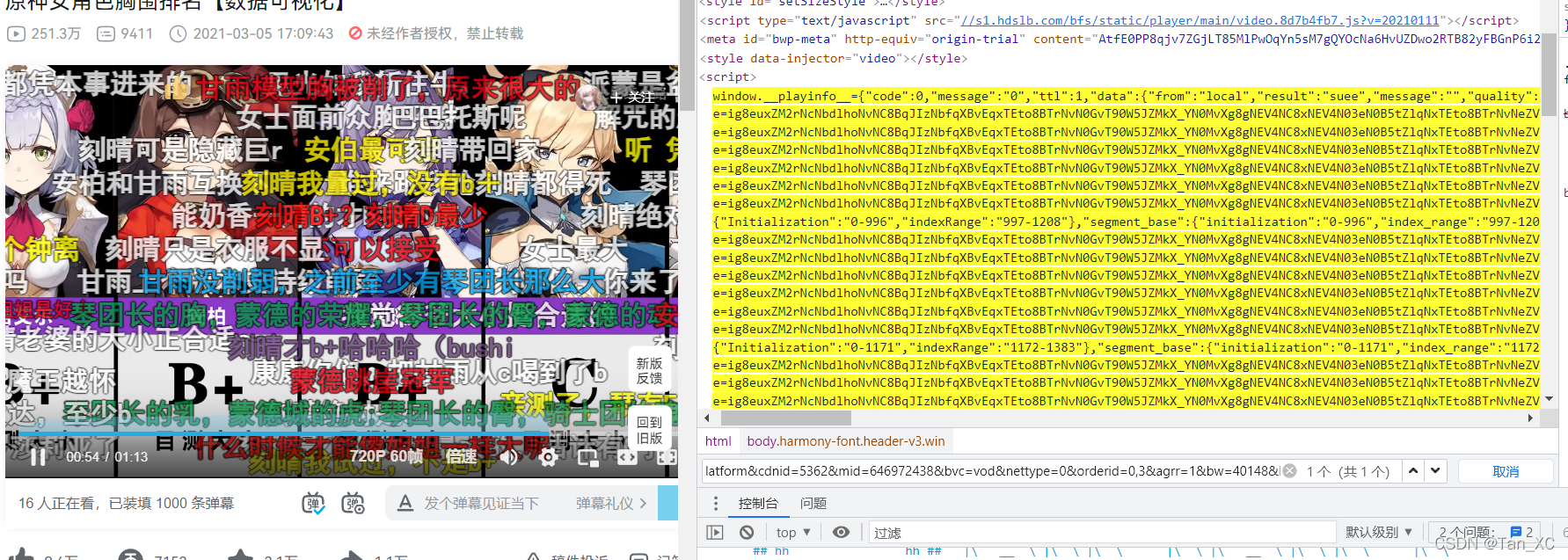The height and width of the screenshot is (560, 1568).
Task: Switch to 控制台 console tab
Action: coord(758,504)
